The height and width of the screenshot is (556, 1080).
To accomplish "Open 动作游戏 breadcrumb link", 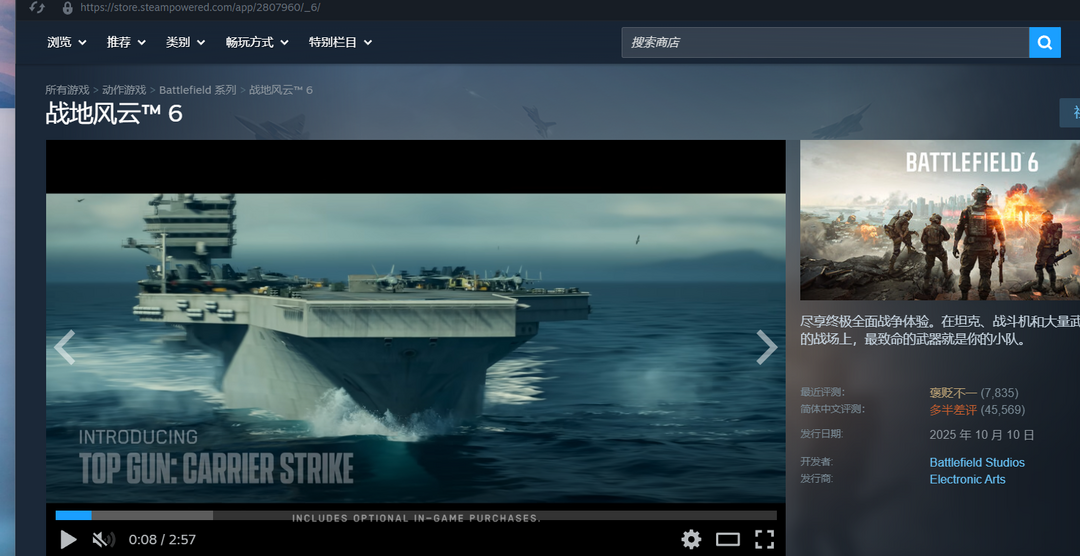I will (x=124, y=90).
